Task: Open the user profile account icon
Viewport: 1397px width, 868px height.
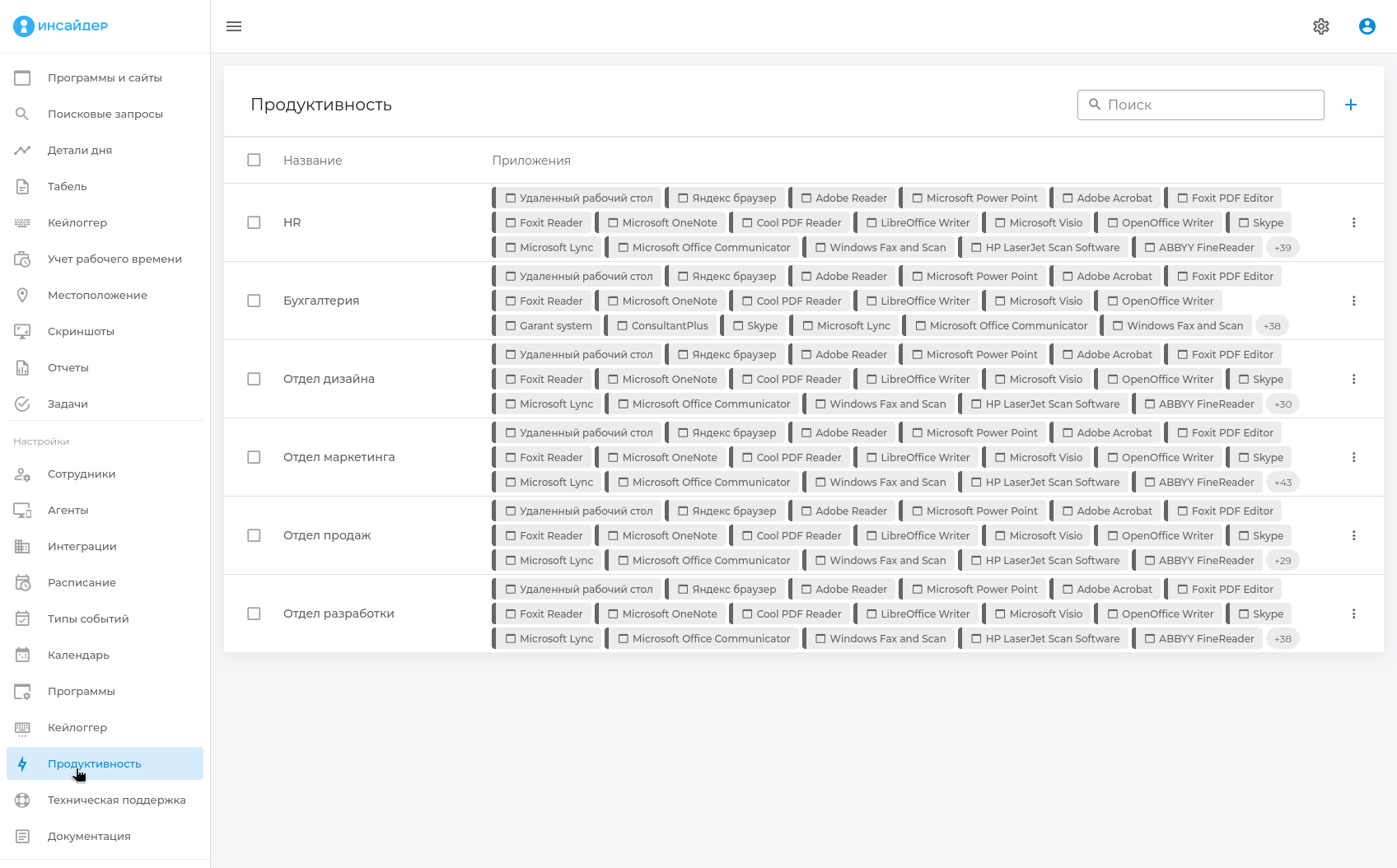Action: [x=1367, y=26]
